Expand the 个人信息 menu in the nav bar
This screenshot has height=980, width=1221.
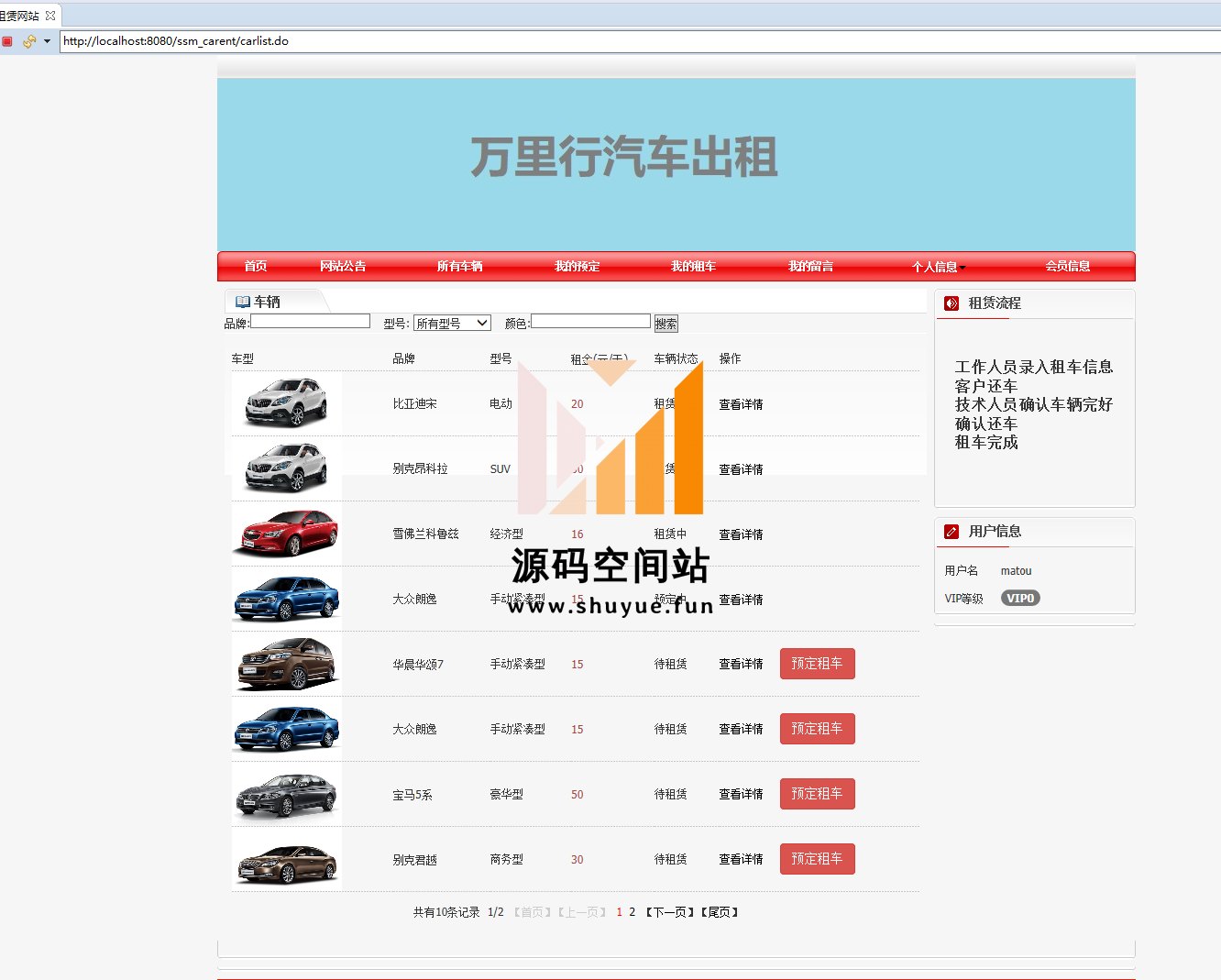point(938,267)
